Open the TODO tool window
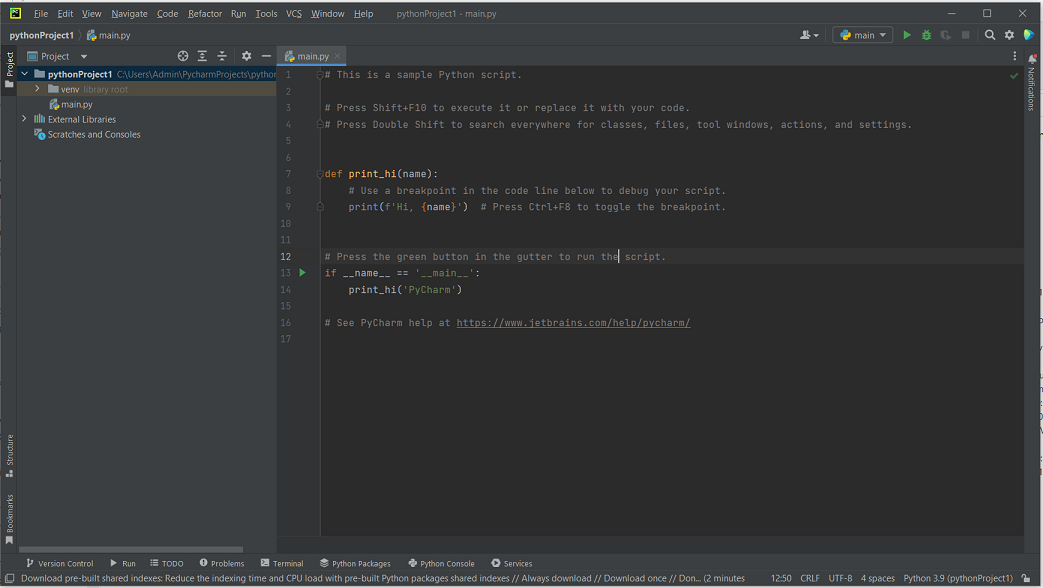This screenshot has width=1043, height=588. click(x=166, y=563)
